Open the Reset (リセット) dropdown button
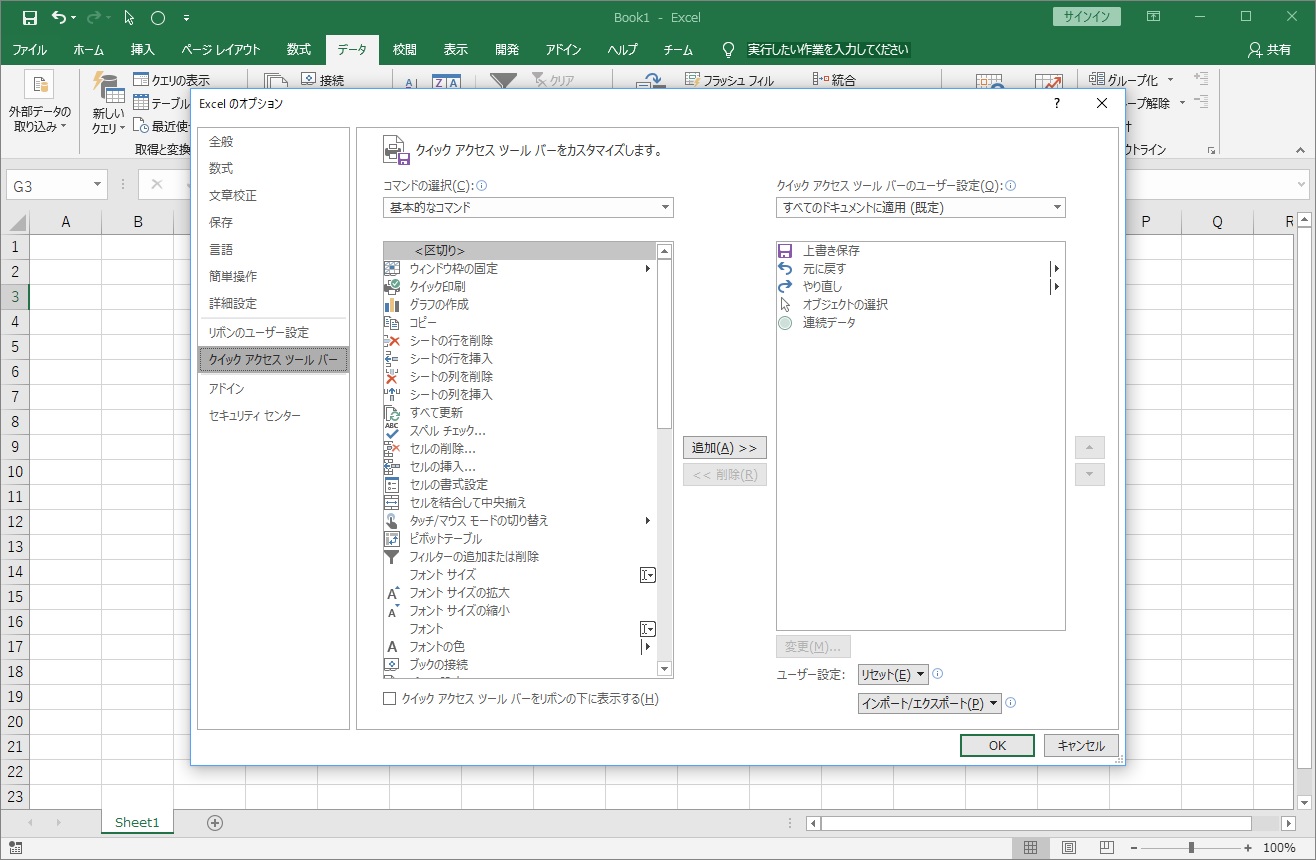The height and width of the screenshot is (860, 1316). pyautogui.click(x=893, y=674)
